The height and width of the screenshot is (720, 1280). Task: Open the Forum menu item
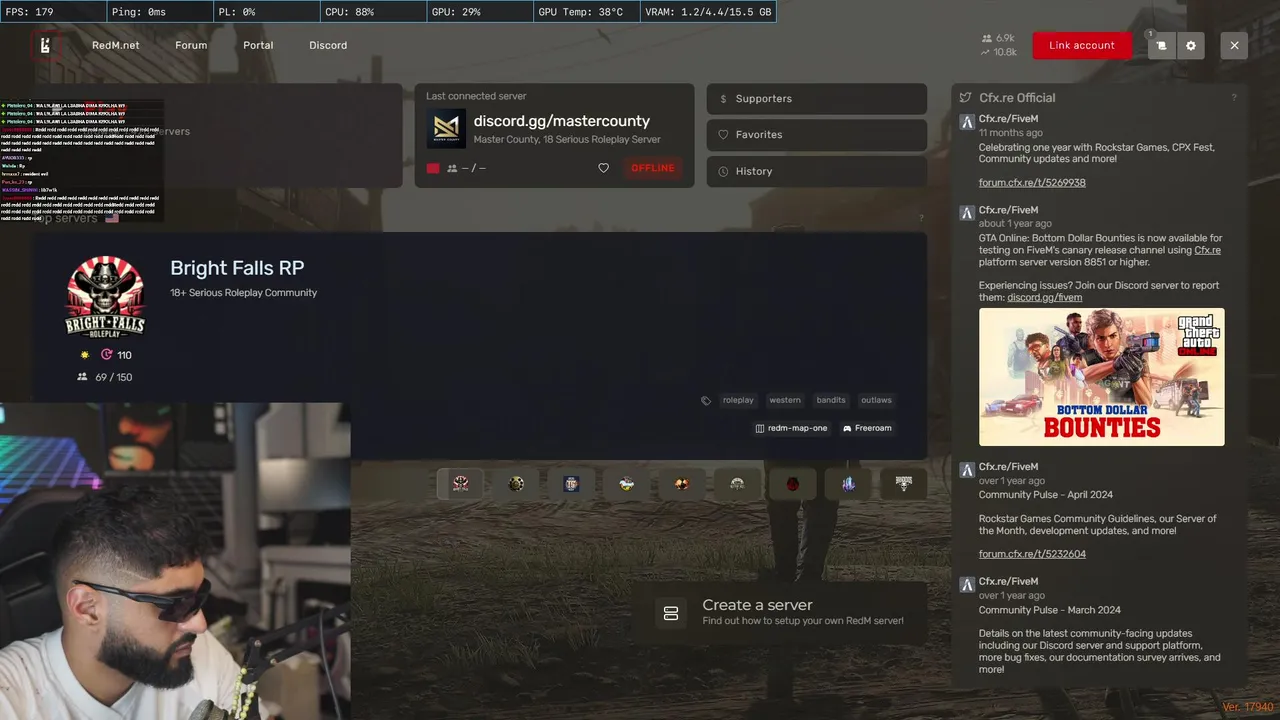click(x=191, y=45)
